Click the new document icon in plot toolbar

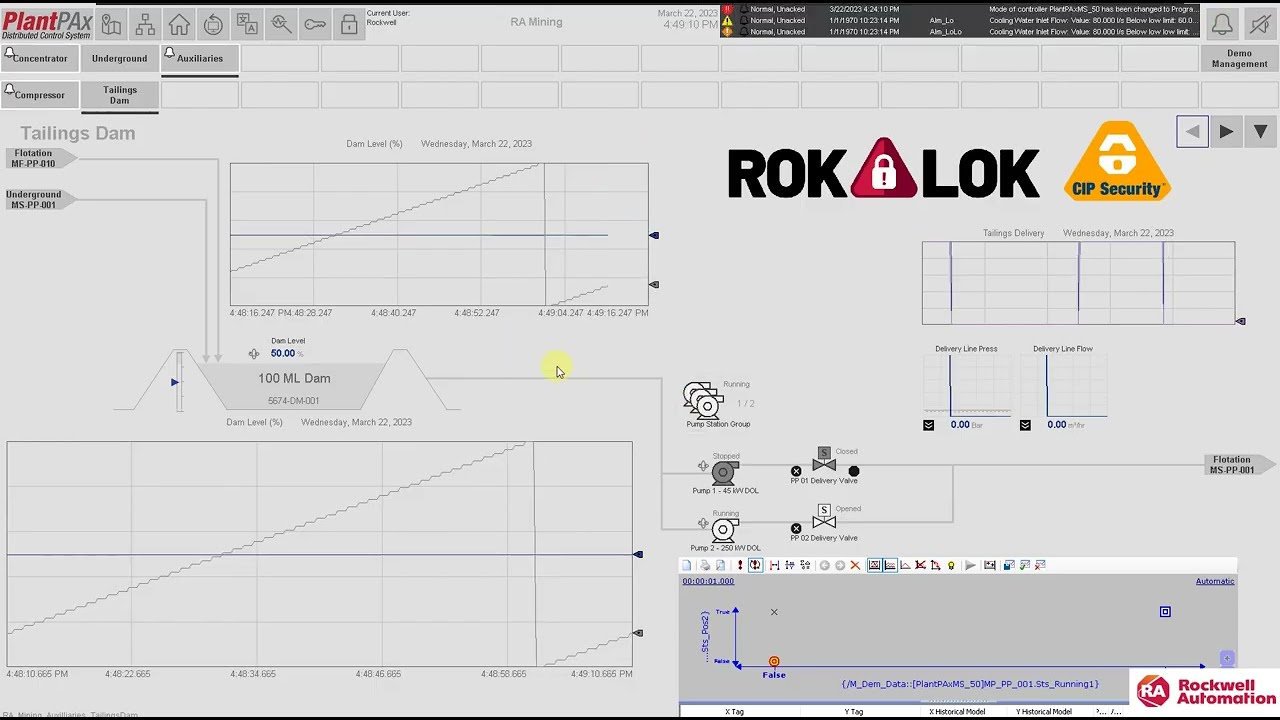[686, 565]
